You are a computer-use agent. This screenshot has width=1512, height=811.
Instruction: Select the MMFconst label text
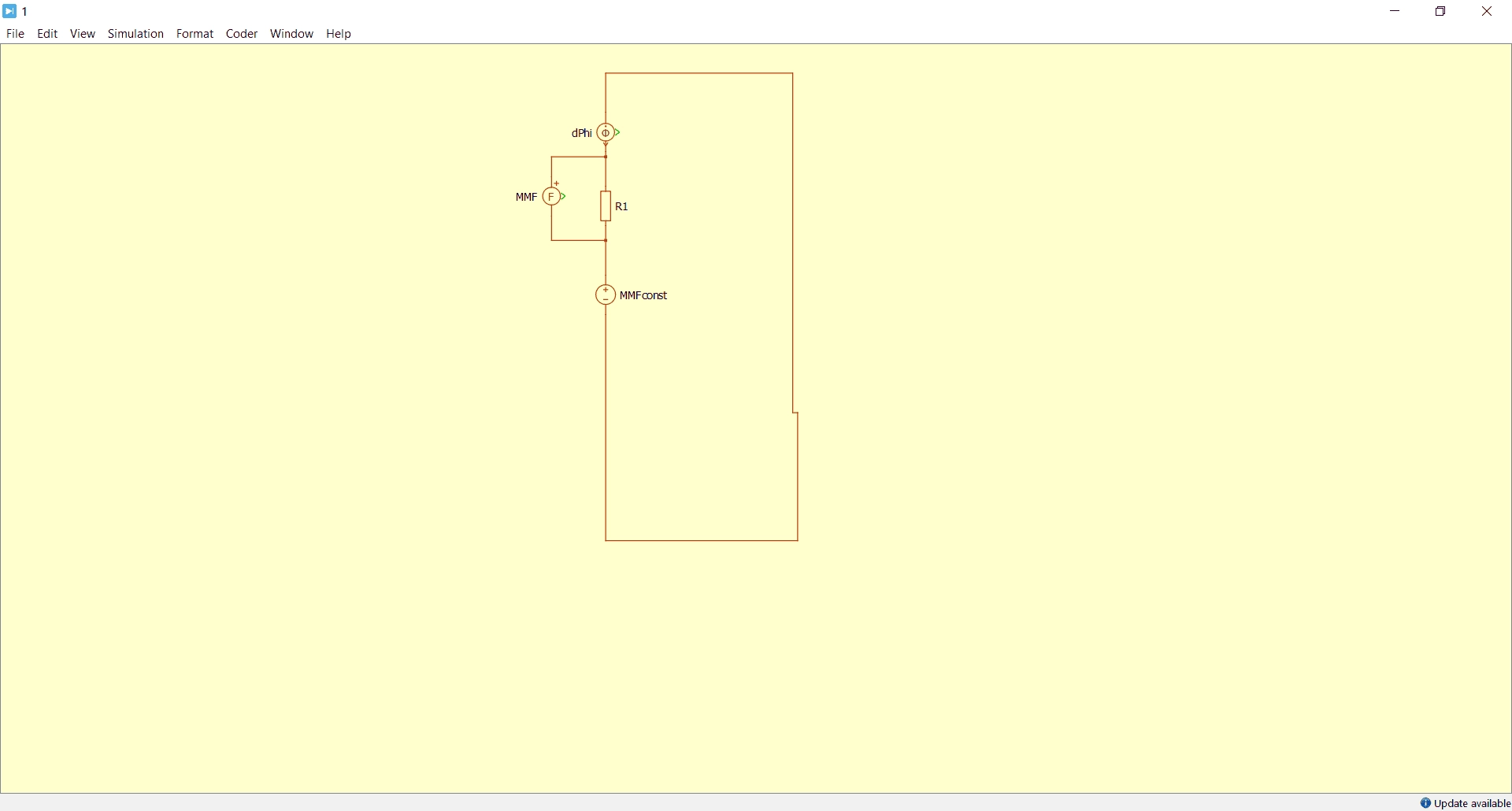pyautogui.click(x=643, y=295)
